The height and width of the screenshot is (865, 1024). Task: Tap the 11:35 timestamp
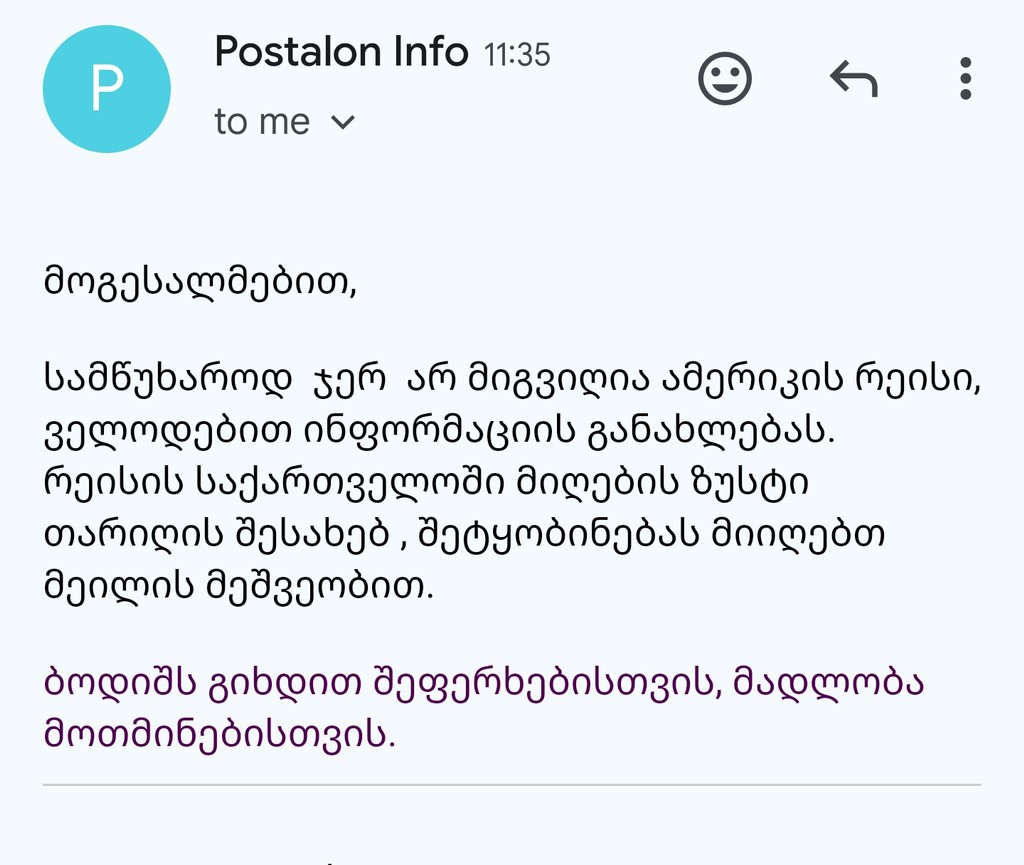pos(517,55)
